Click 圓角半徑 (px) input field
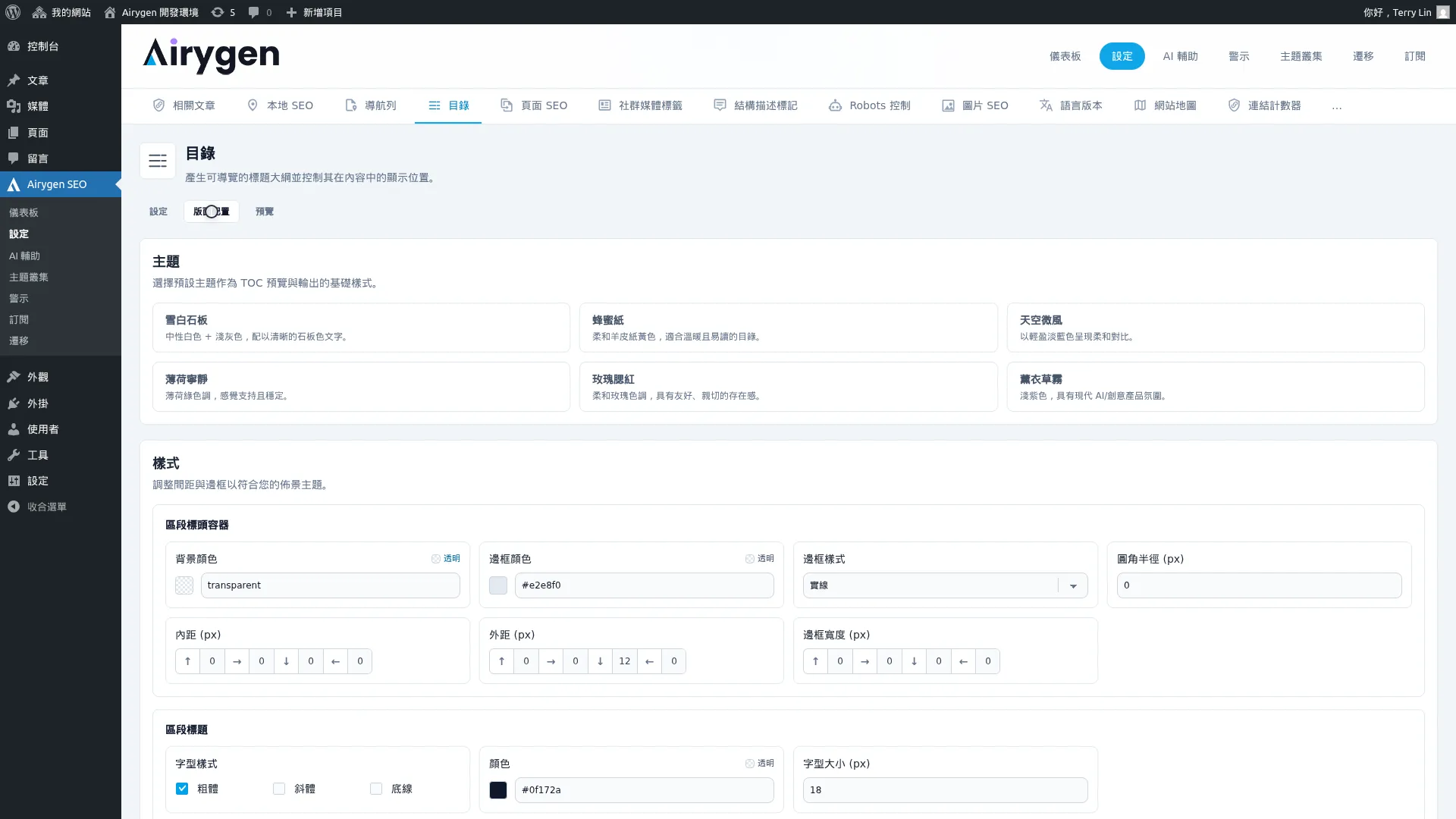 [1259, 585]
